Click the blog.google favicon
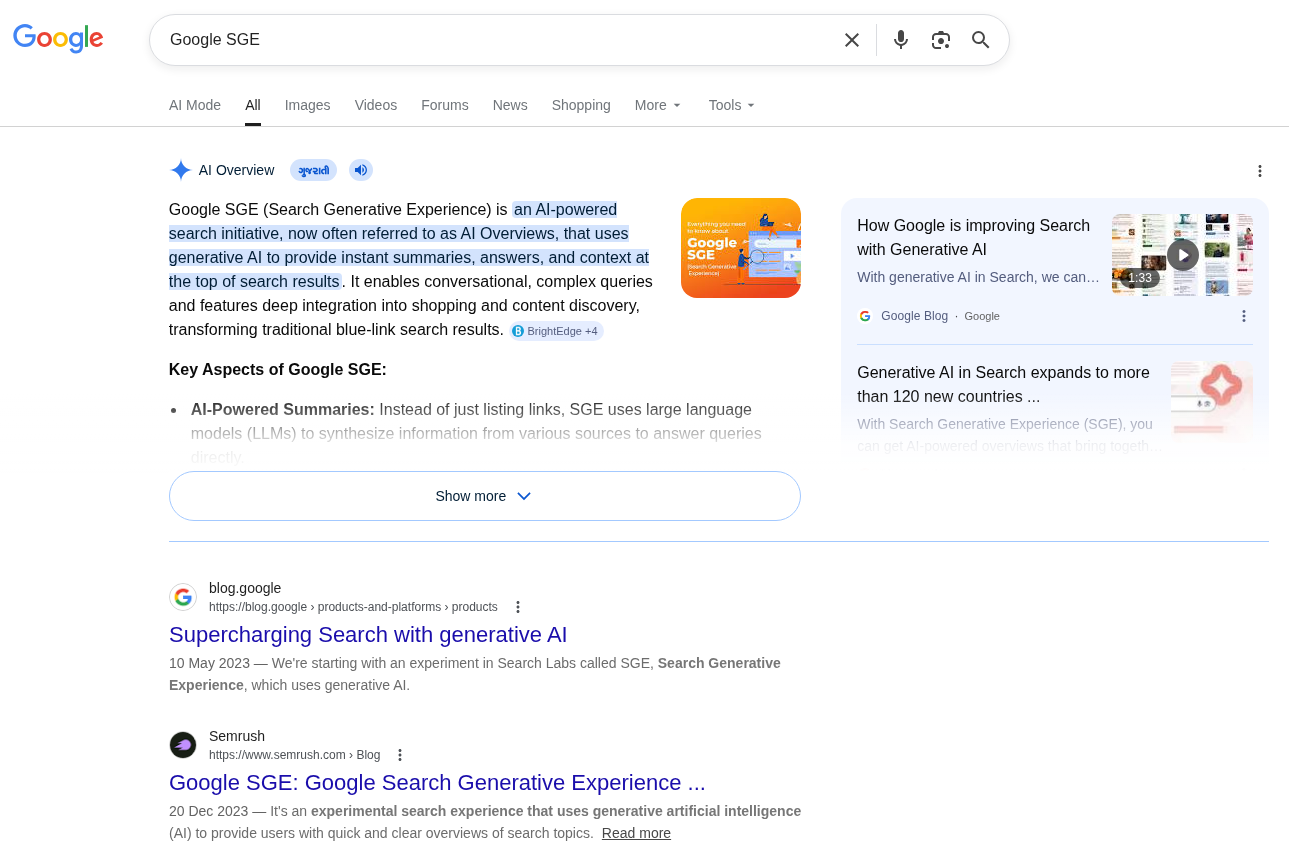 (183, 597)
